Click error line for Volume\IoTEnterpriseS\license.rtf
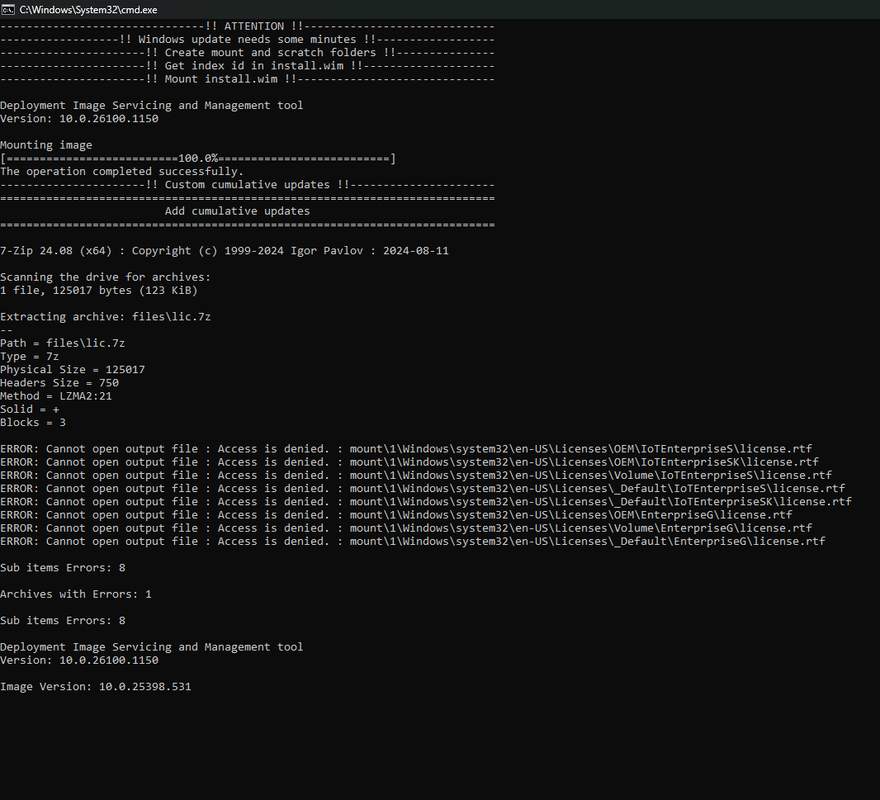The width and height of the screenshot is (880, 800). [416, 476]
